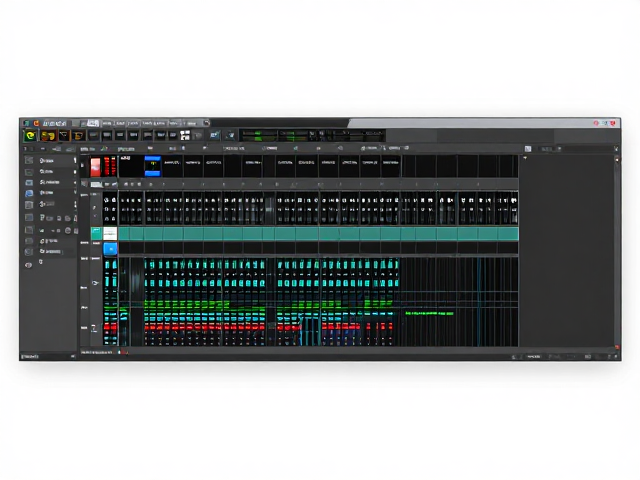Click the orange app icon in the title bar
This screenshot has height=480, width=640.
point(36,123)
